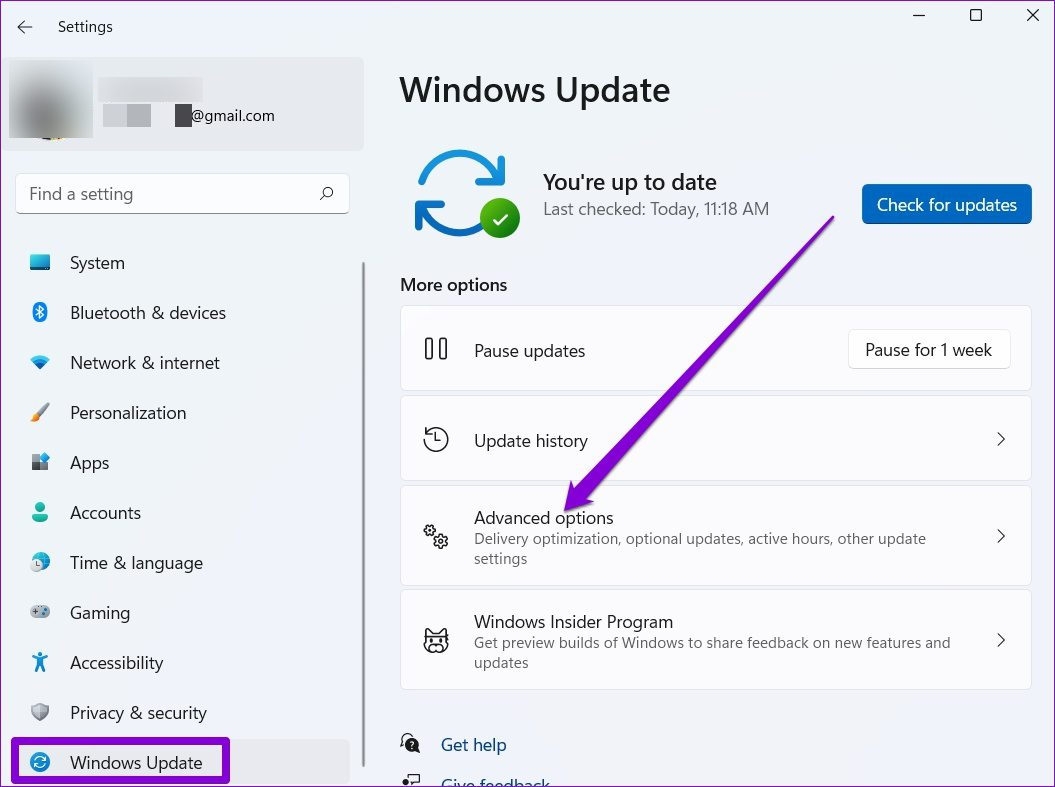This screenshot has height=787, width=1055.
Task: Click the Windows Update page title
Action: click(535, 89)
